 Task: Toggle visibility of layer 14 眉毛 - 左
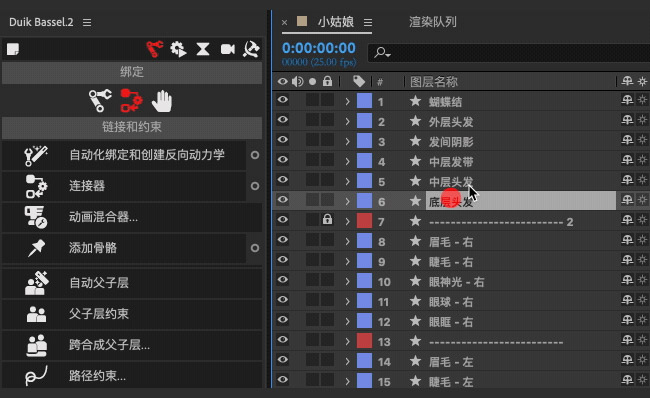pyautogui.click(x=283, y=359)
